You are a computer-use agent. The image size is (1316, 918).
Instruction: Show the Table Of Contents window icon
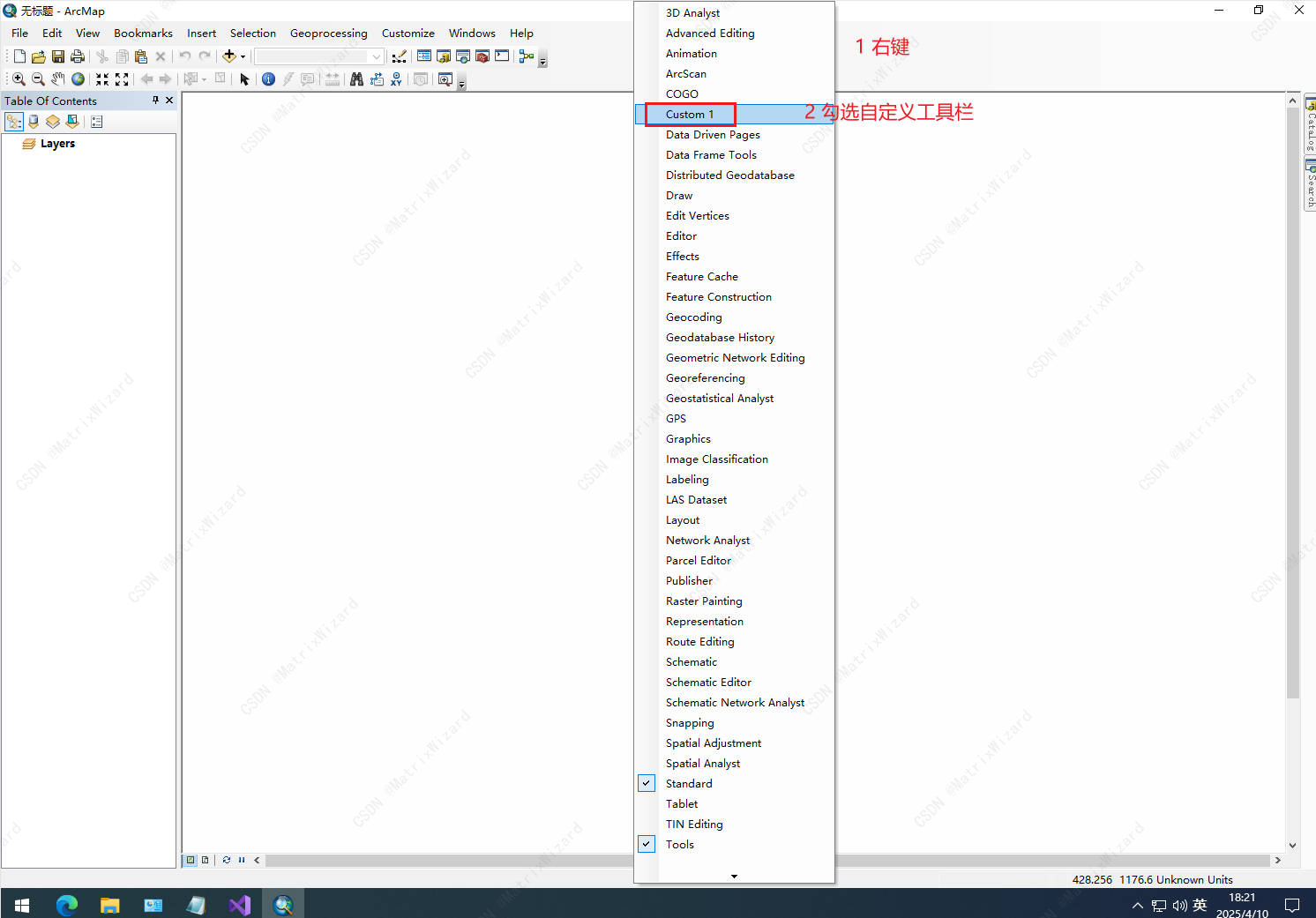[424, 56]
